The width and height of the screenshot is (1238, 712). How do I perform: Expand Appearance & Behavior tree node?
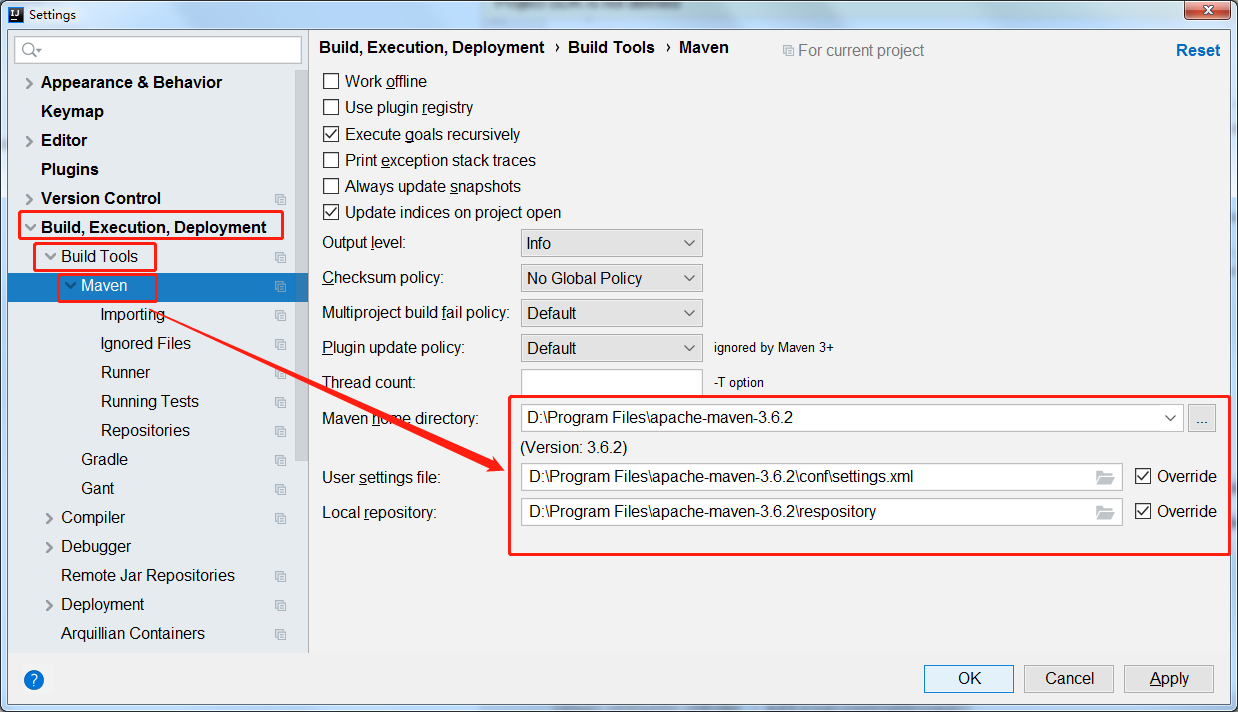[x=29, y=83]
